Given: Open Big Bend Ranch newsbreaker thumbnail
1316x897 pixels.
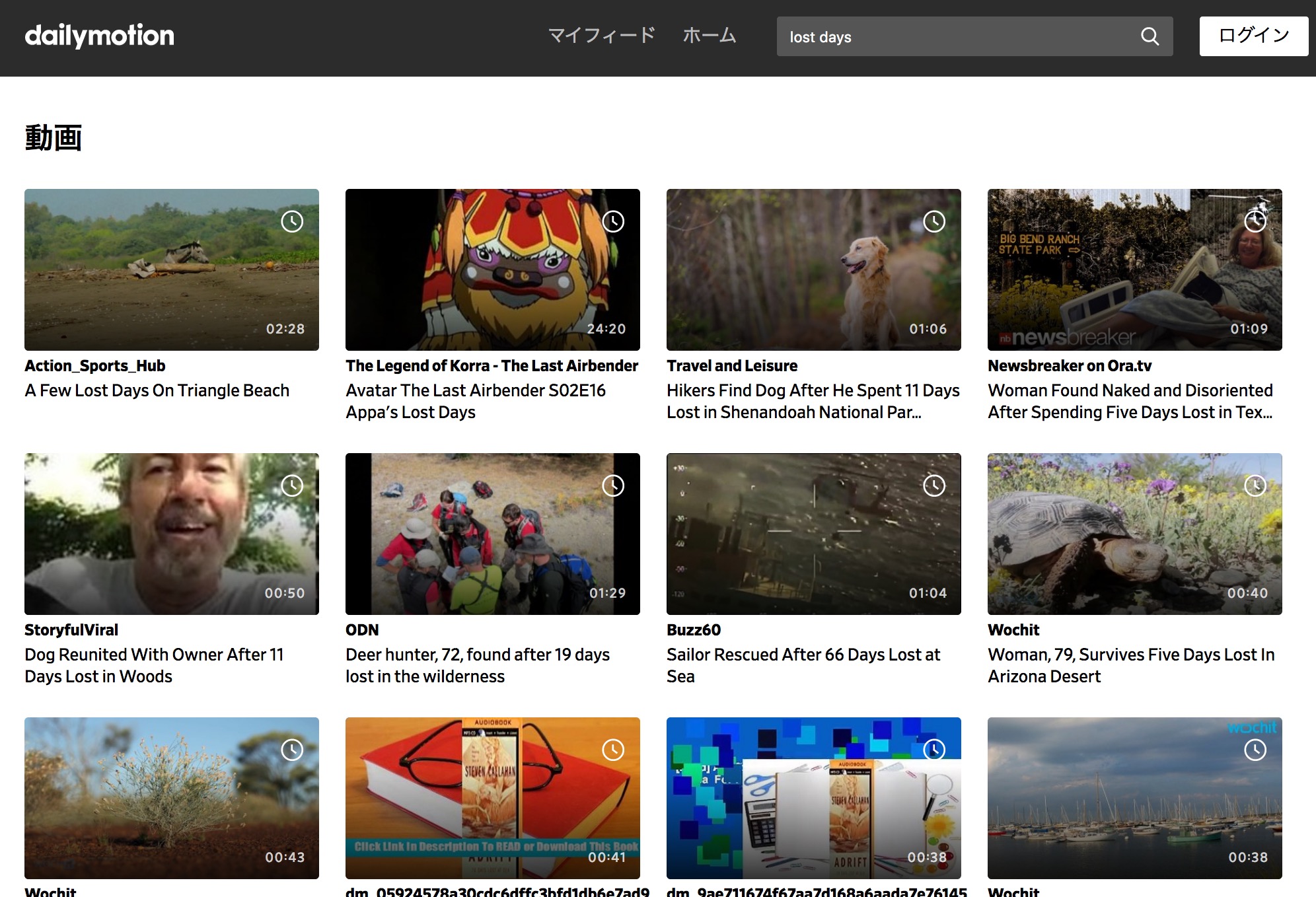Looking at the screenshot, I should coord(1135,269).
